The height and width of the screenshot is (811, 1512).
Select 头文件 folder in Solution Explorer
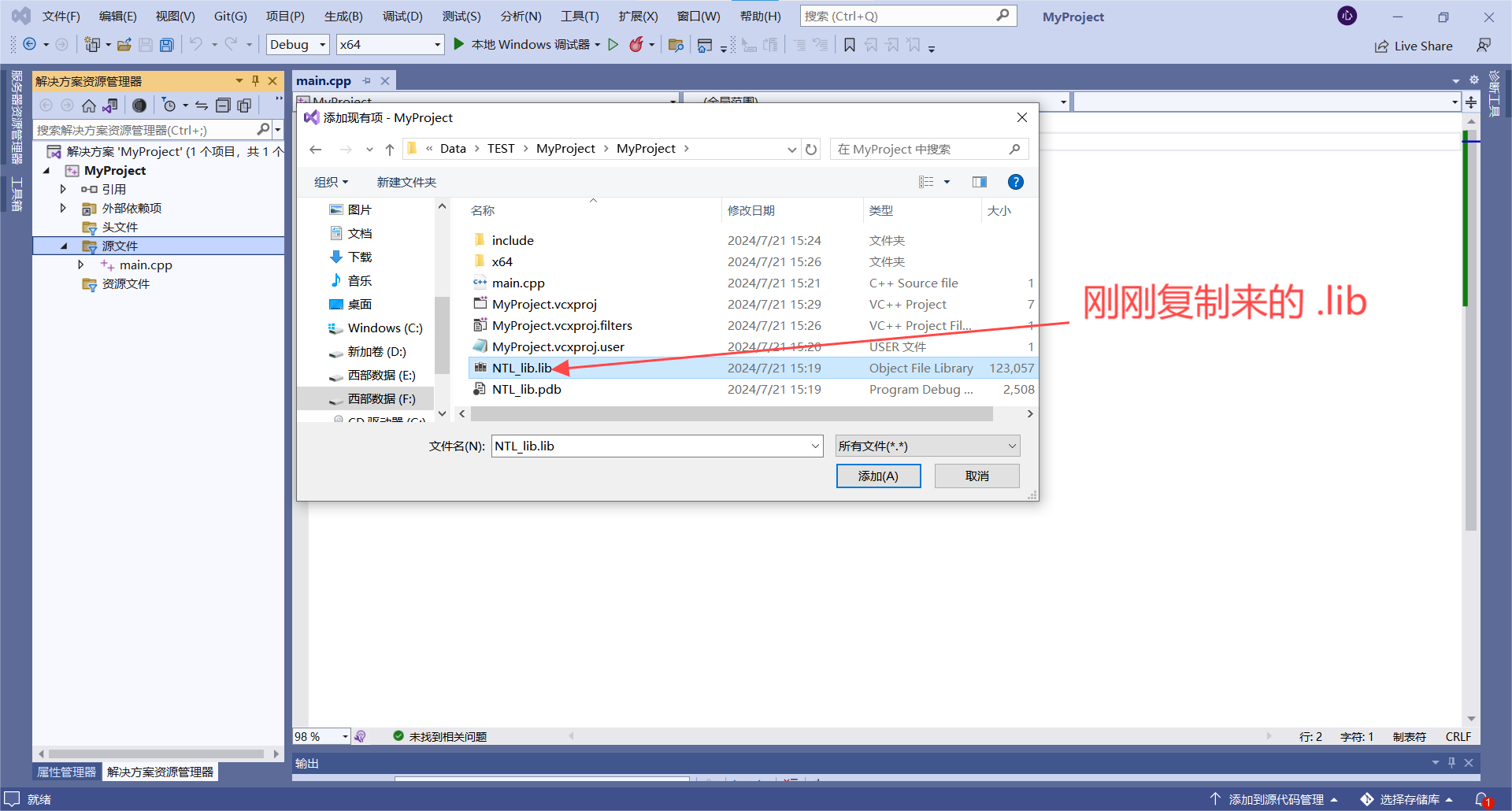(x=120, y=227)
